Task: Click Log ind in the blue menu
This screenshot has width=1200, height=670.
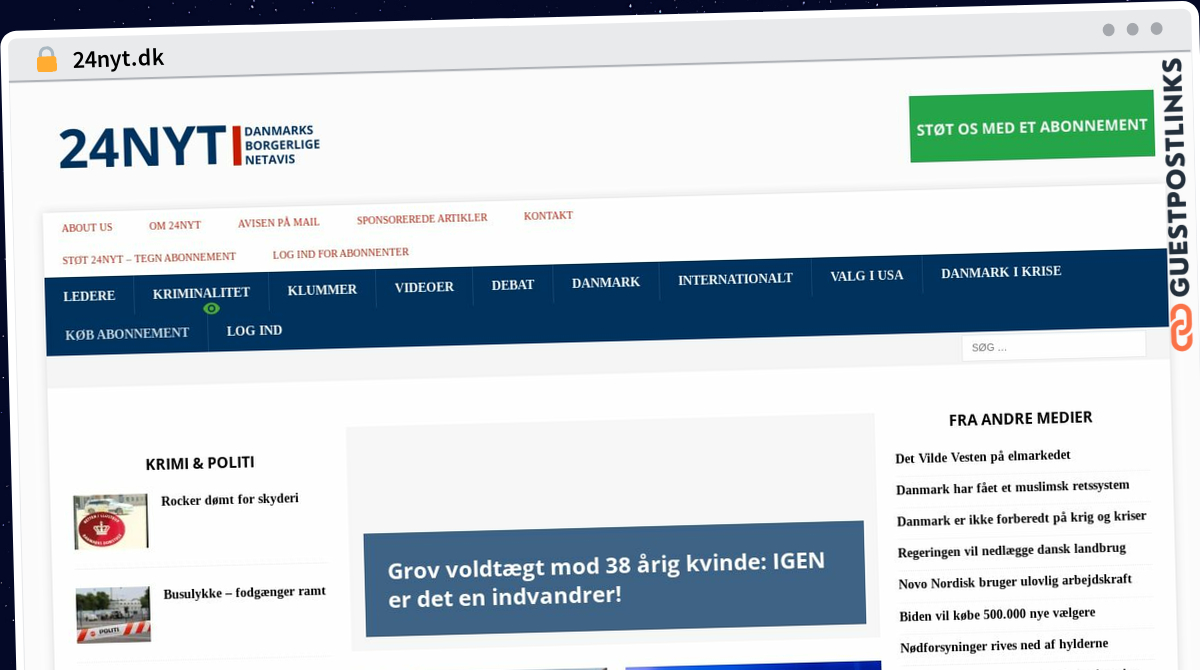Action: [254, 331]
